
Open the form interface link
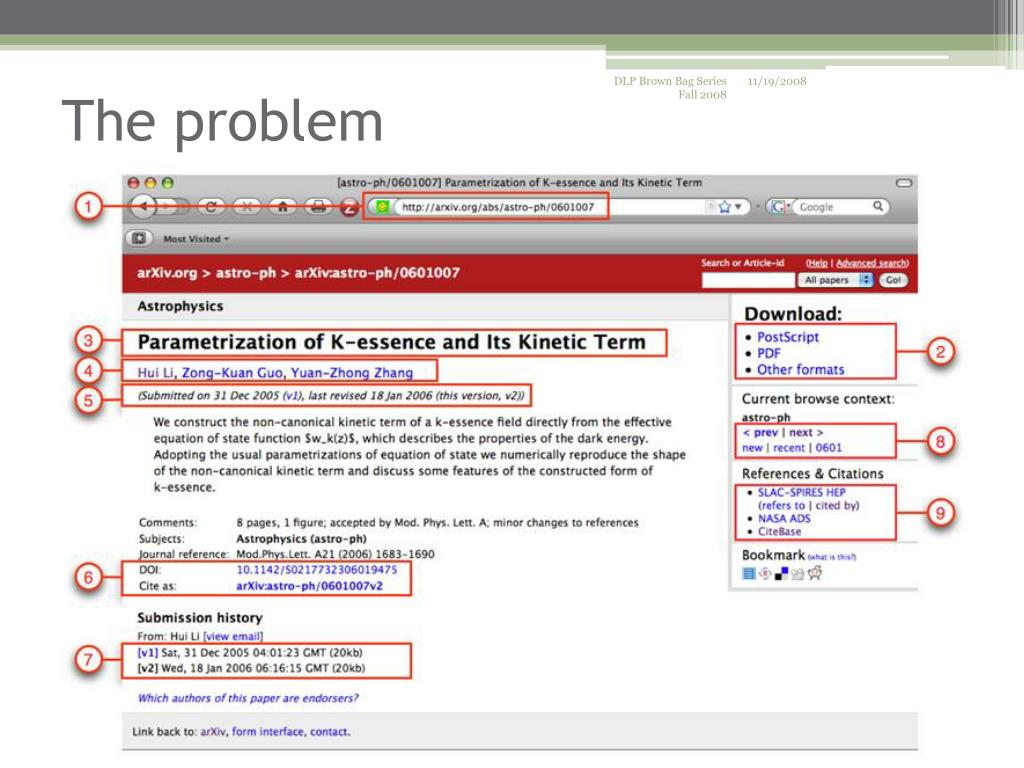pos(268,732)
